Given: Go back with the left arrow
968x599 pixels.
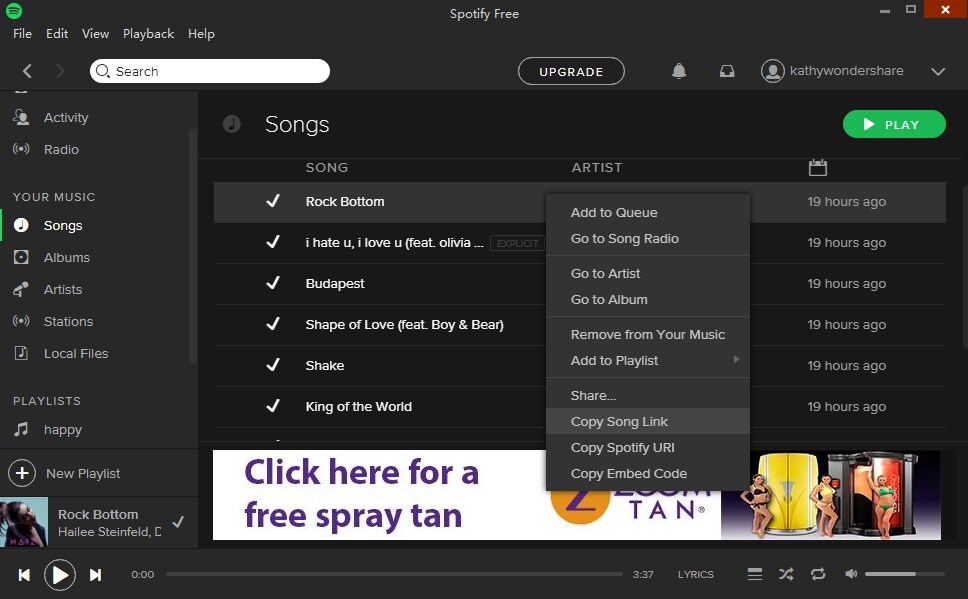Looking at the screenshot, I should [x=27, y=71].
